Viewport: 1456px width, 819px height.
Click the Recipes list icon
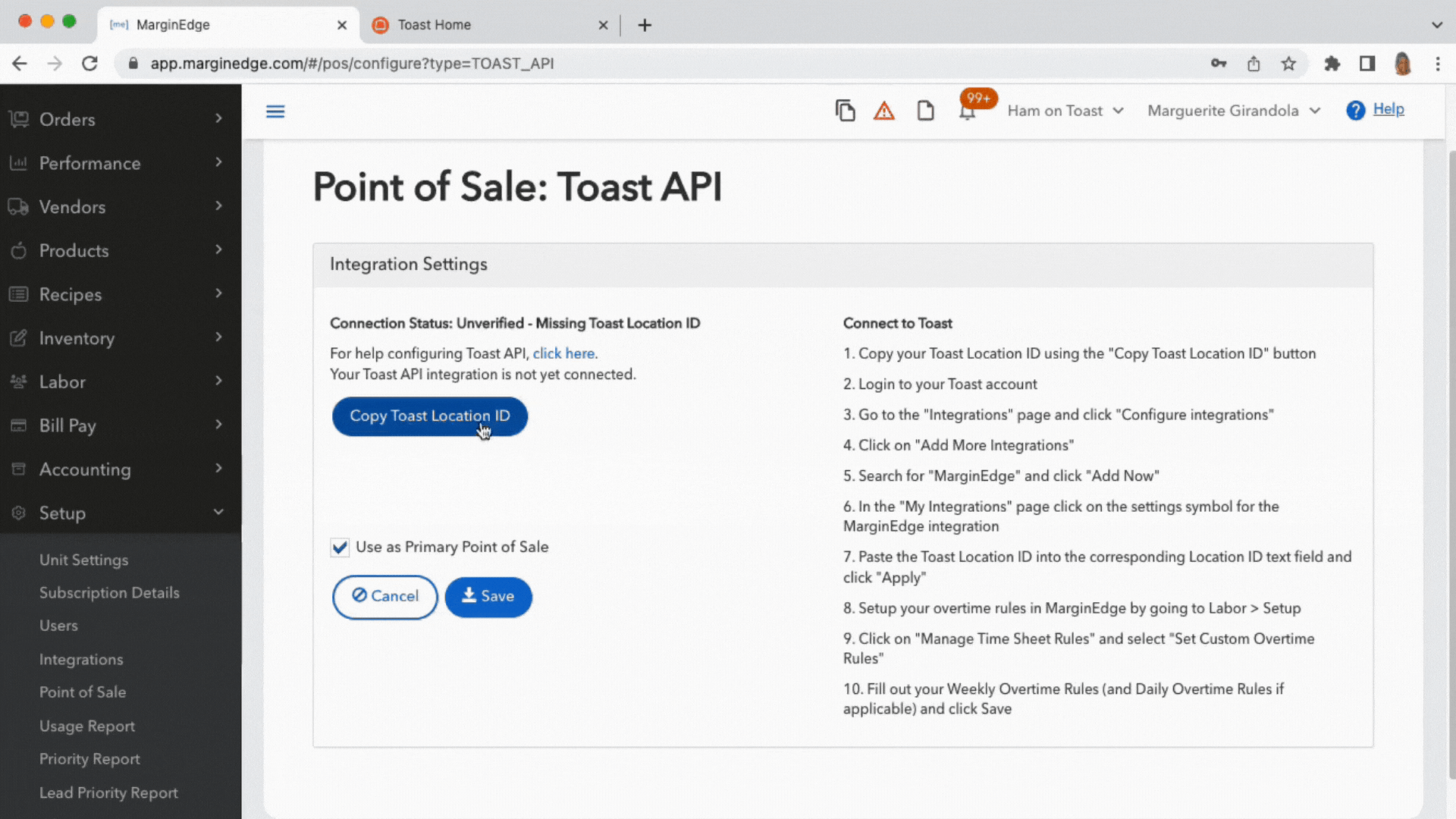19,294
